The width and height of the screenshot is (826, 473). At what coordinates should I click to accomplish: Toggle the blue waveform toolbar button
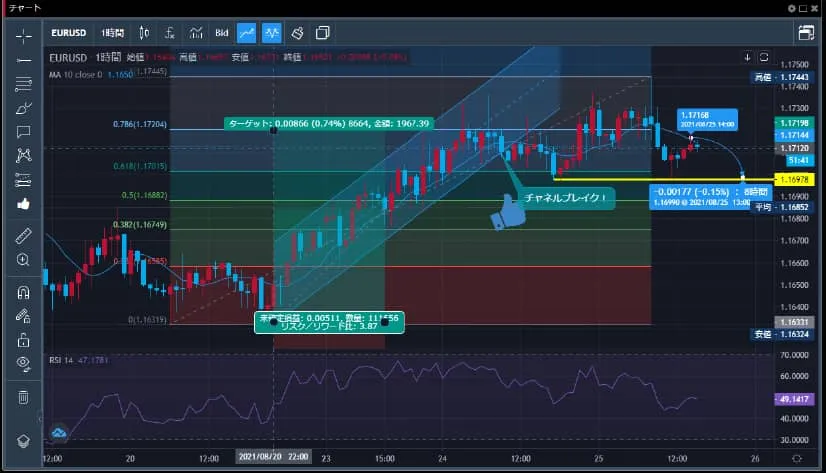[272, 33]
